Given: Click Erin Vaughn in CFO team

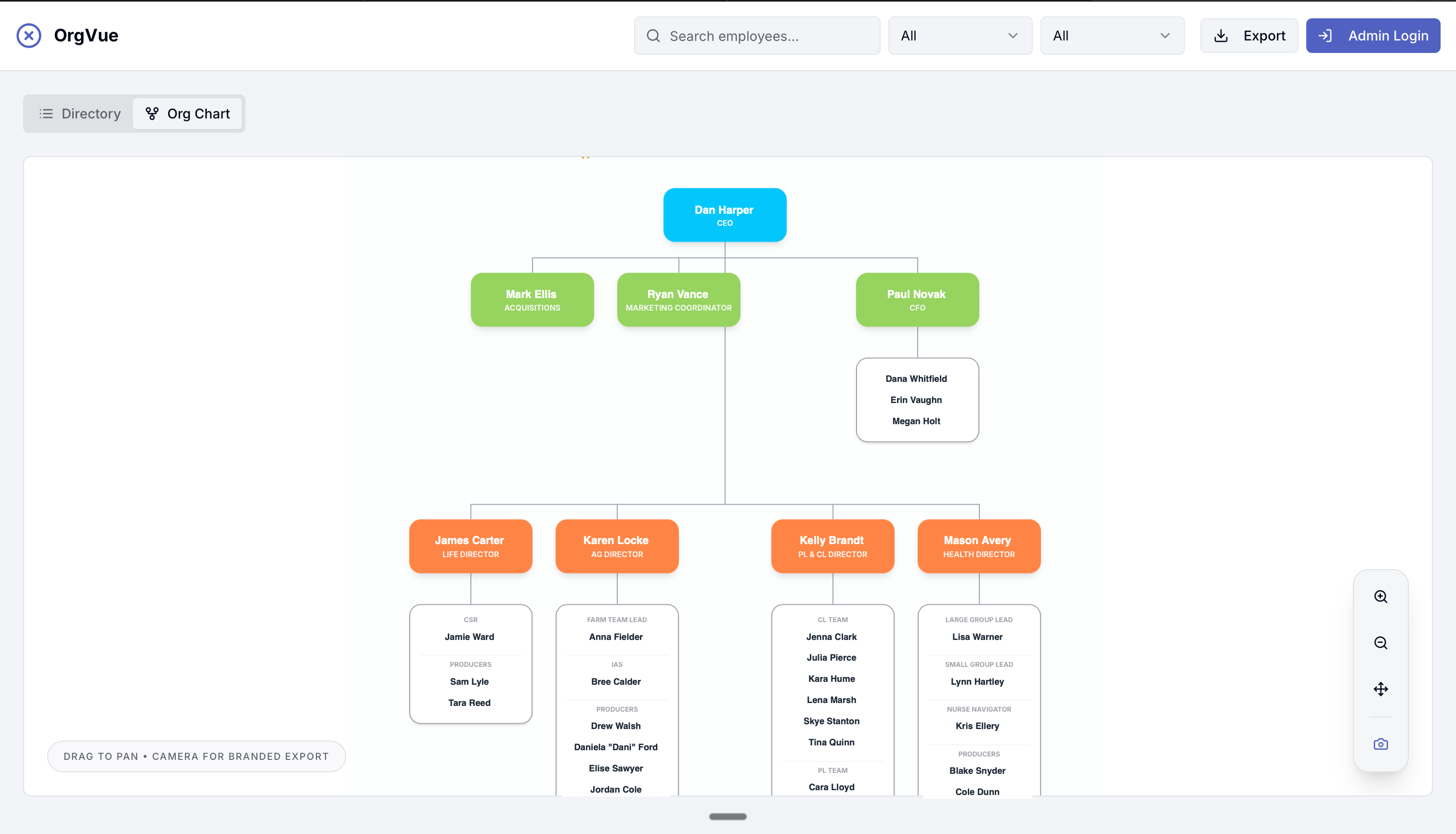Looking at the screenshot, I should pos(916,400).
